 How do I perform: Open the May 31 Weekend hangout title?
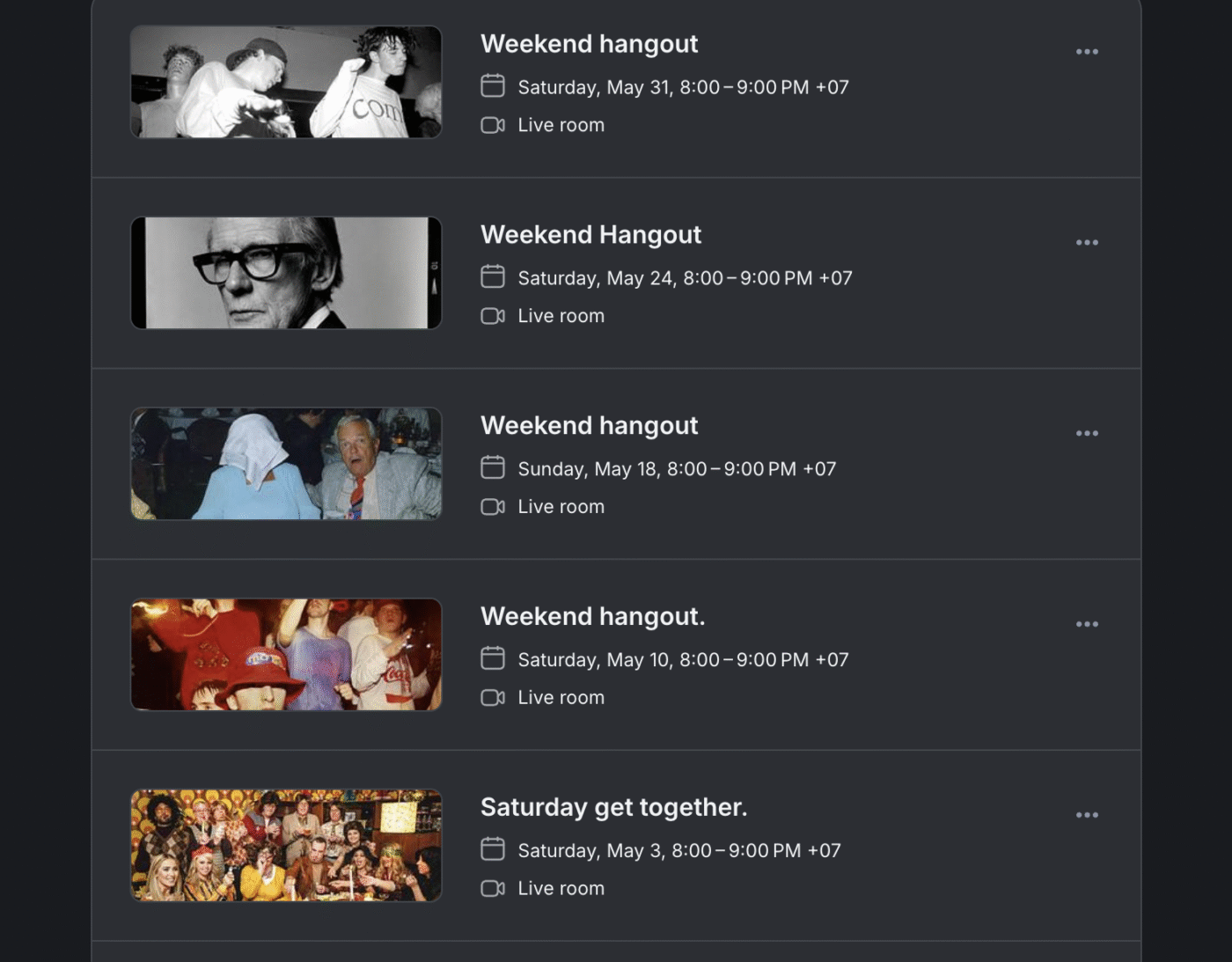pos(589,44)
